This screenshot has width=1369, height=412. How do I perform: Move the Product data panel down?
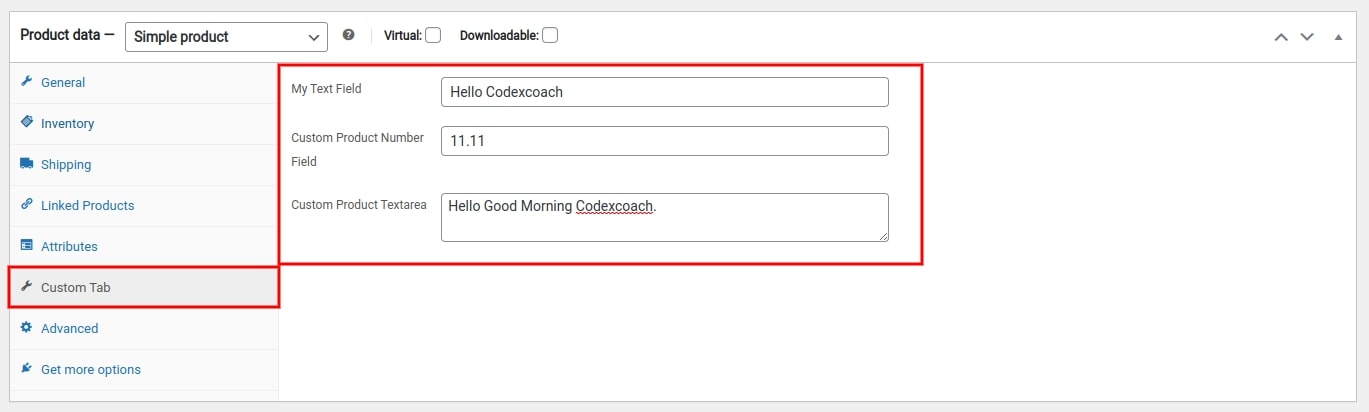pos(1306,37)
